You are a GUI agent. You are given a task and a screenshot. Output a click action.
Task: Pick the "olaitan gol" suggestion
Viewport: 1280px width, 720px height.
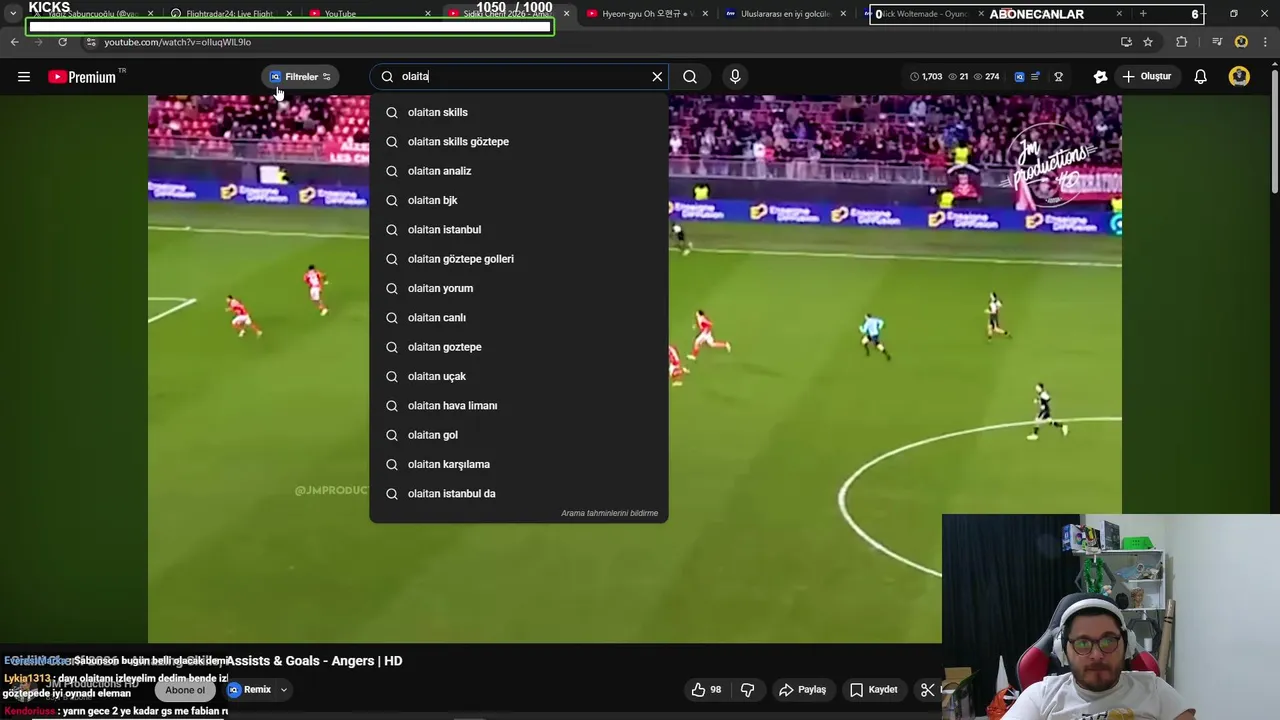pyautogui.click(x=519, y=435)
